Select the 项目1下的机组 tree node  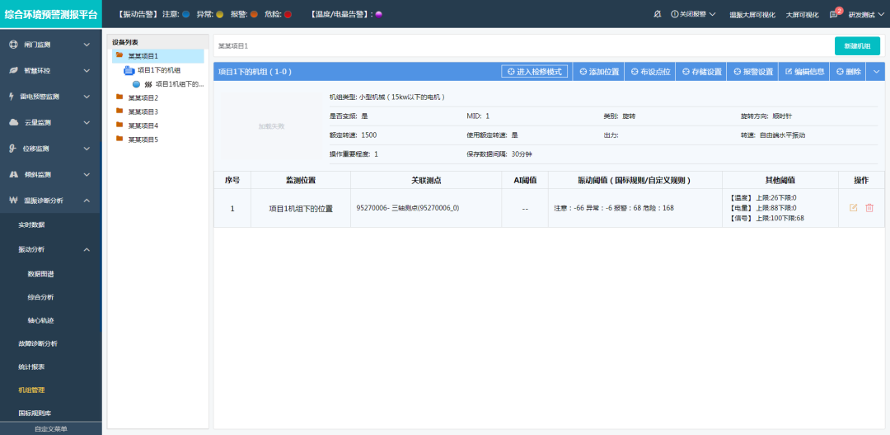[x=159, y=70]
